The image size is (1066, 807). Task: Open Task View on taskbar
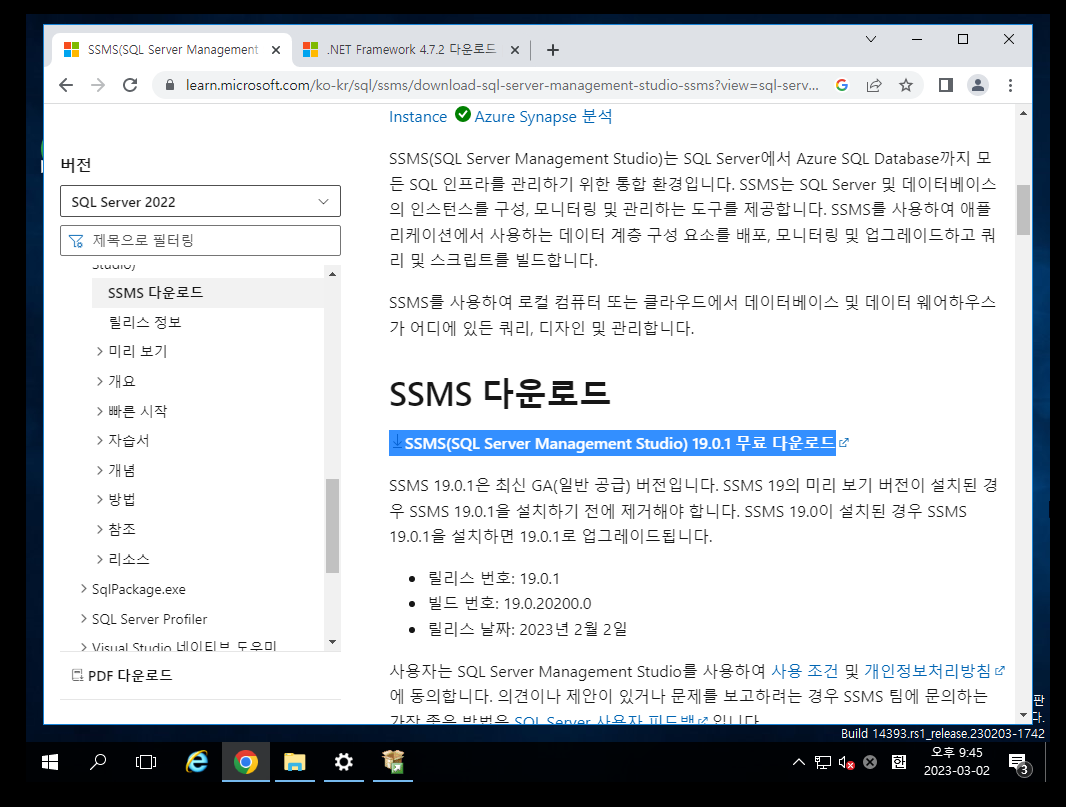pos(146,762)
